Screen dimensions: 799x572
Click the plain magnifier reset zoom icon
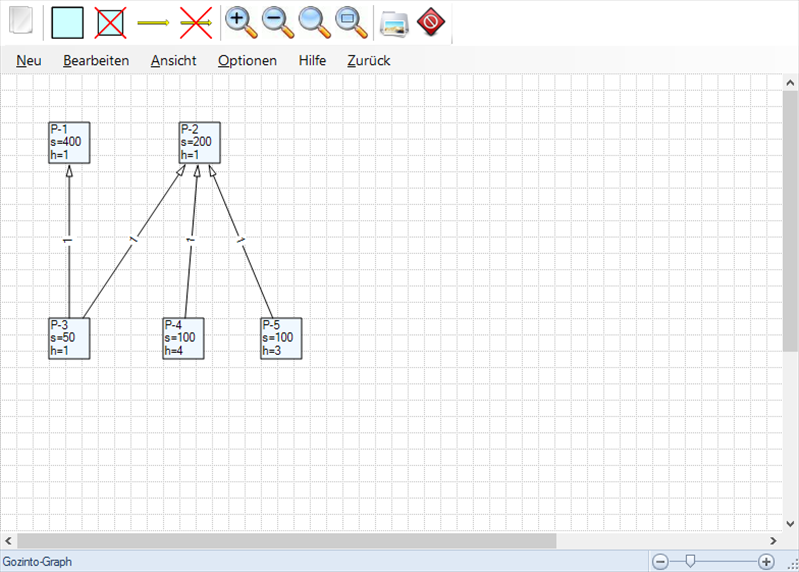pyautogui.click(x=313, y=21)
